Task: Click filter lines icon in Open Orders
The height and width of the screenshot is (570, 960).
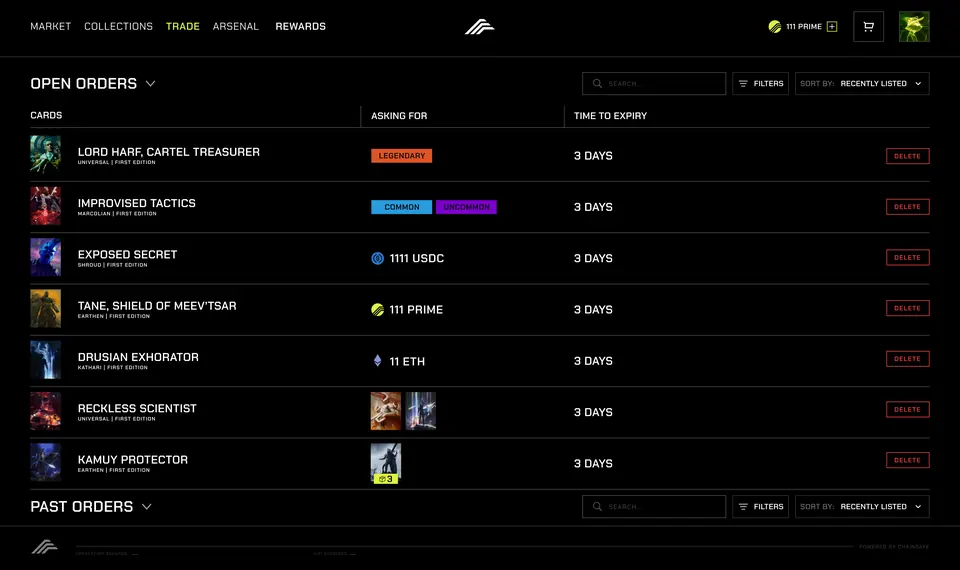Action: click(743, 83)
